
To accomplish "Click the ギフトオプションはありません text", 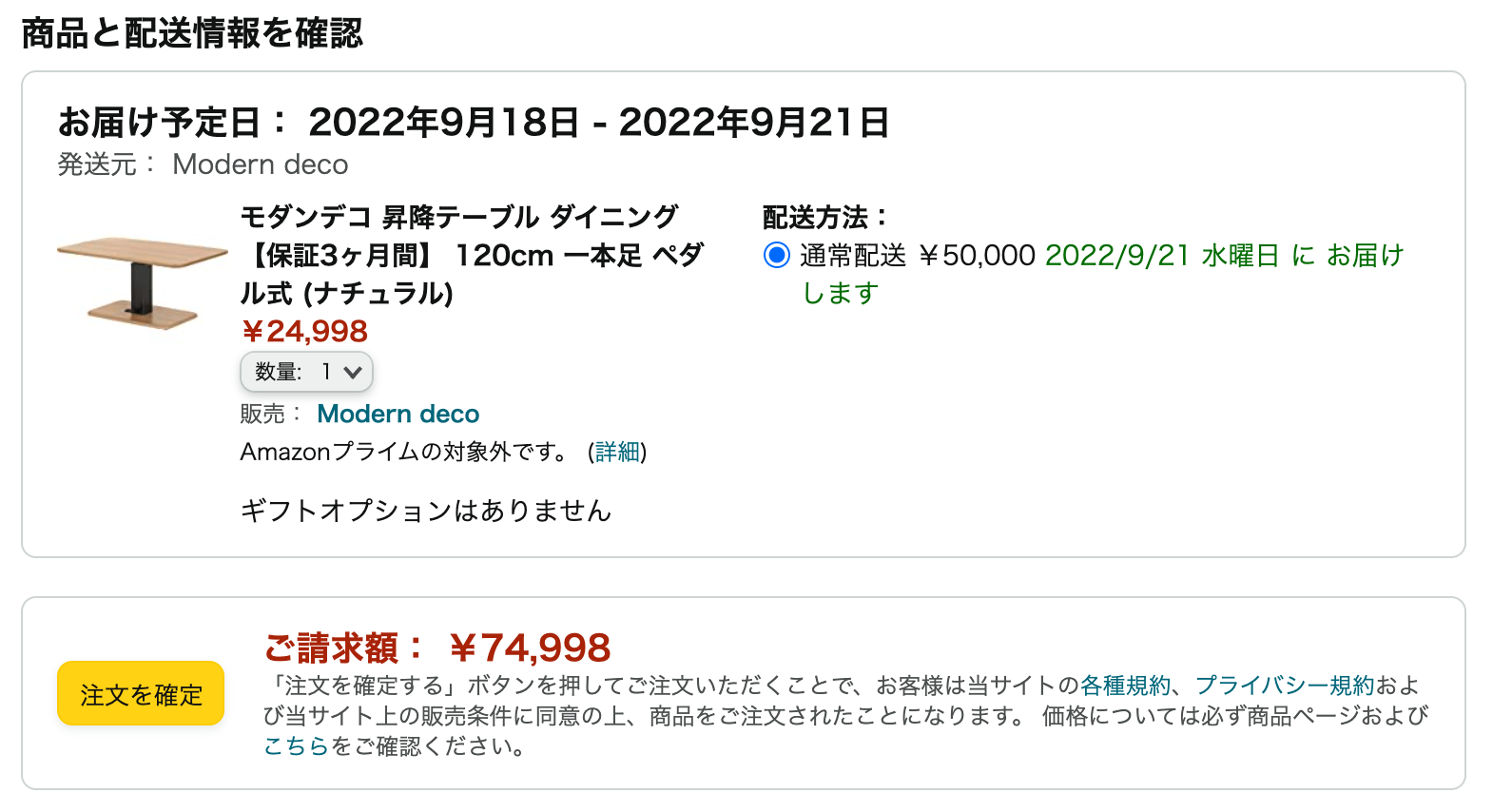I will click(x=425, y=511).
